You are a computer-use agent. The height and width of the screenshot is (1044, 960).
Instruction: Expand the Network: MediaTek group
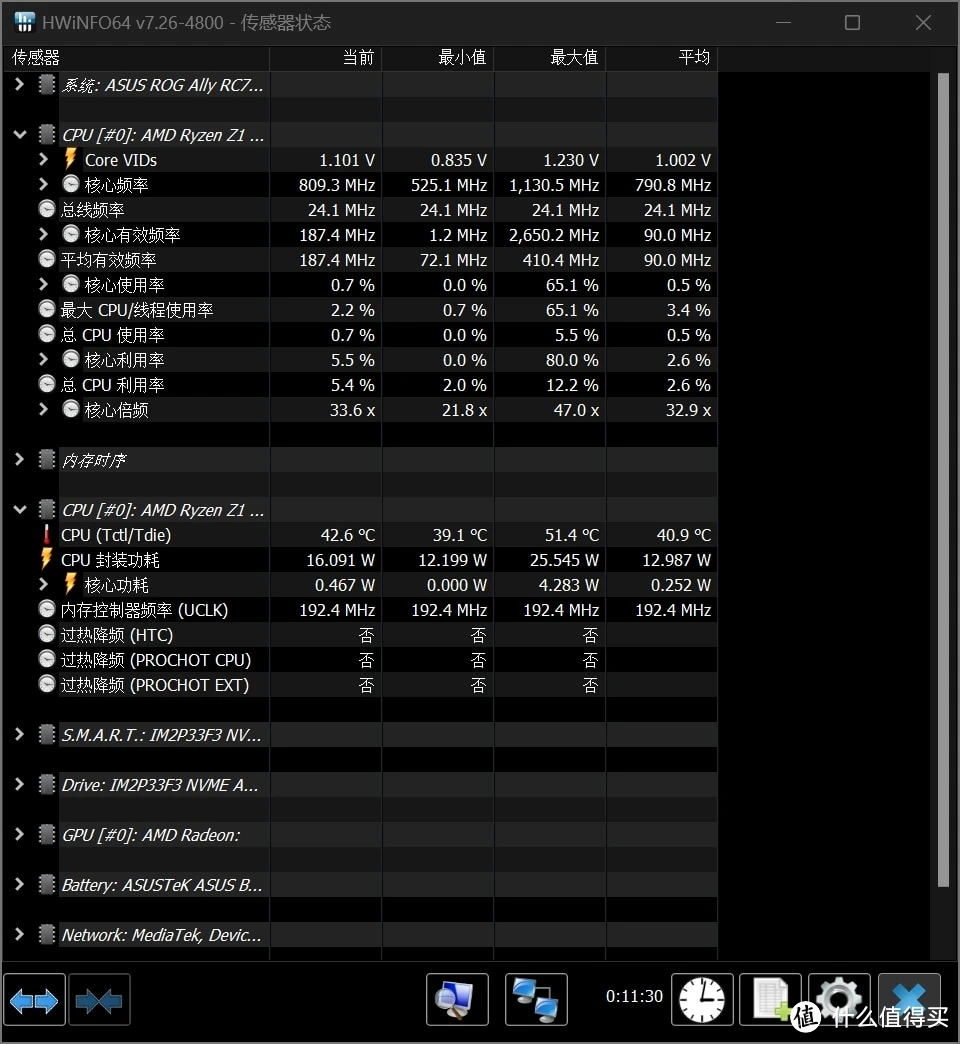19,934
